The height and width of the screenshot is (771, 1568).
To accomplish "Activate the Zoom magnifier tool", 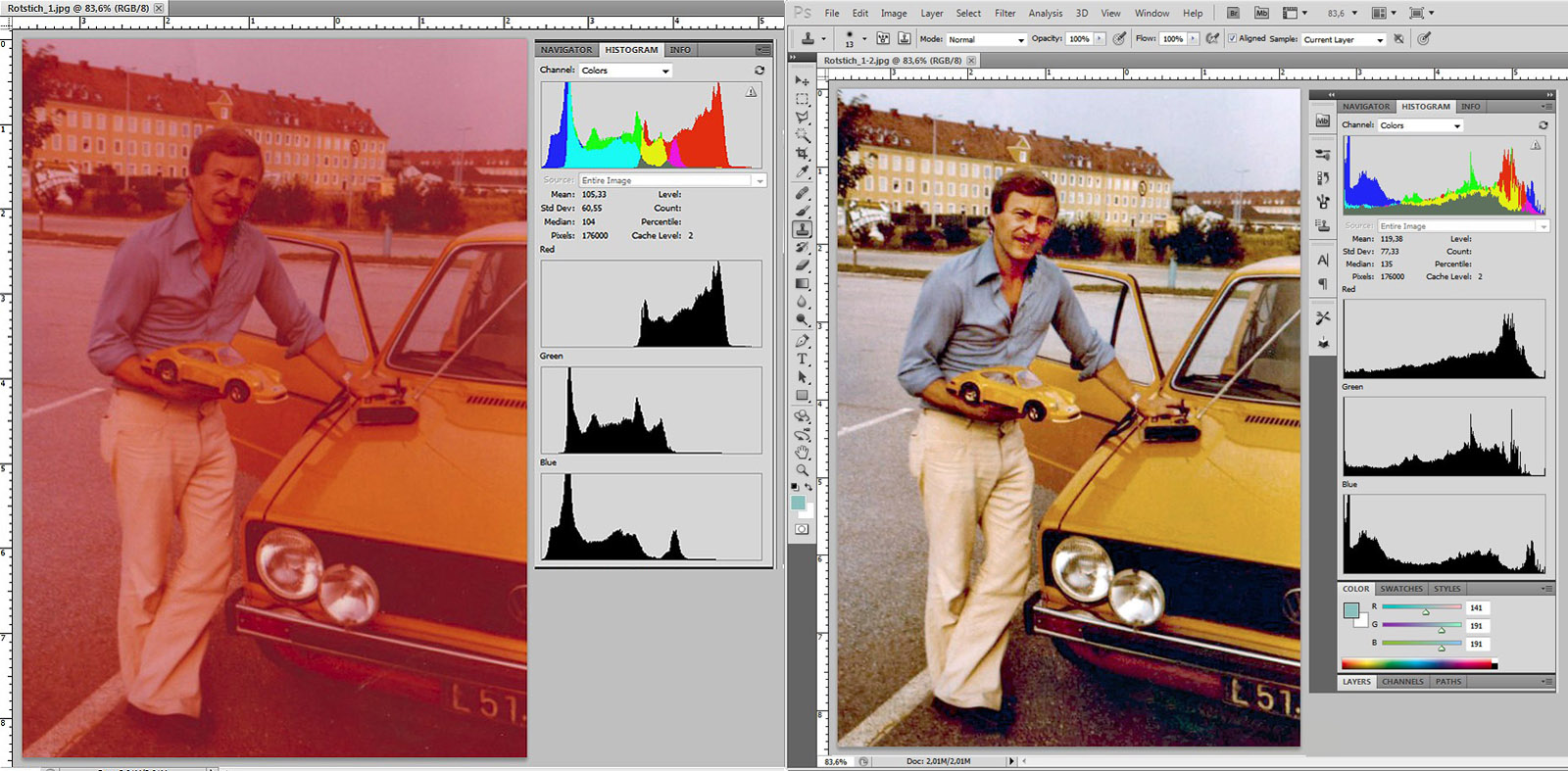I will [802, 470].
